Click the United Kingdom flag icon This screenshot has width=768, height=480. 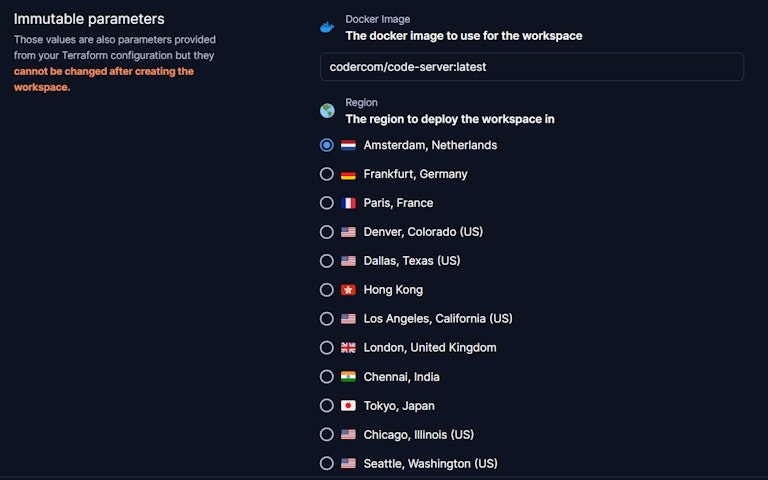click(348, 348)
